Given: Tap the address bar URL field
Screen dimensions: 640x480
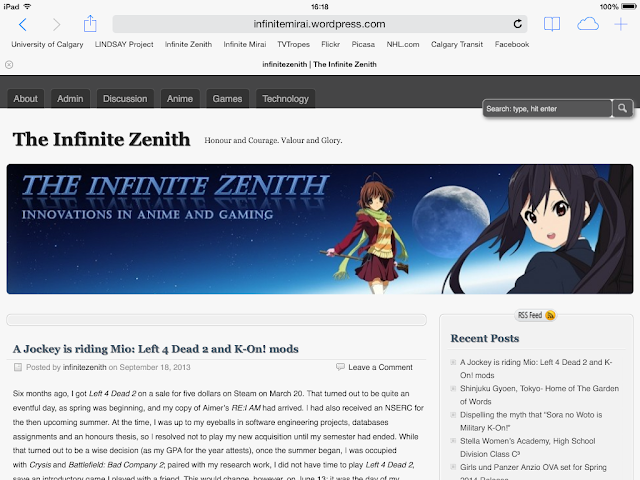Looking at the screenshot, I should 320,24.
